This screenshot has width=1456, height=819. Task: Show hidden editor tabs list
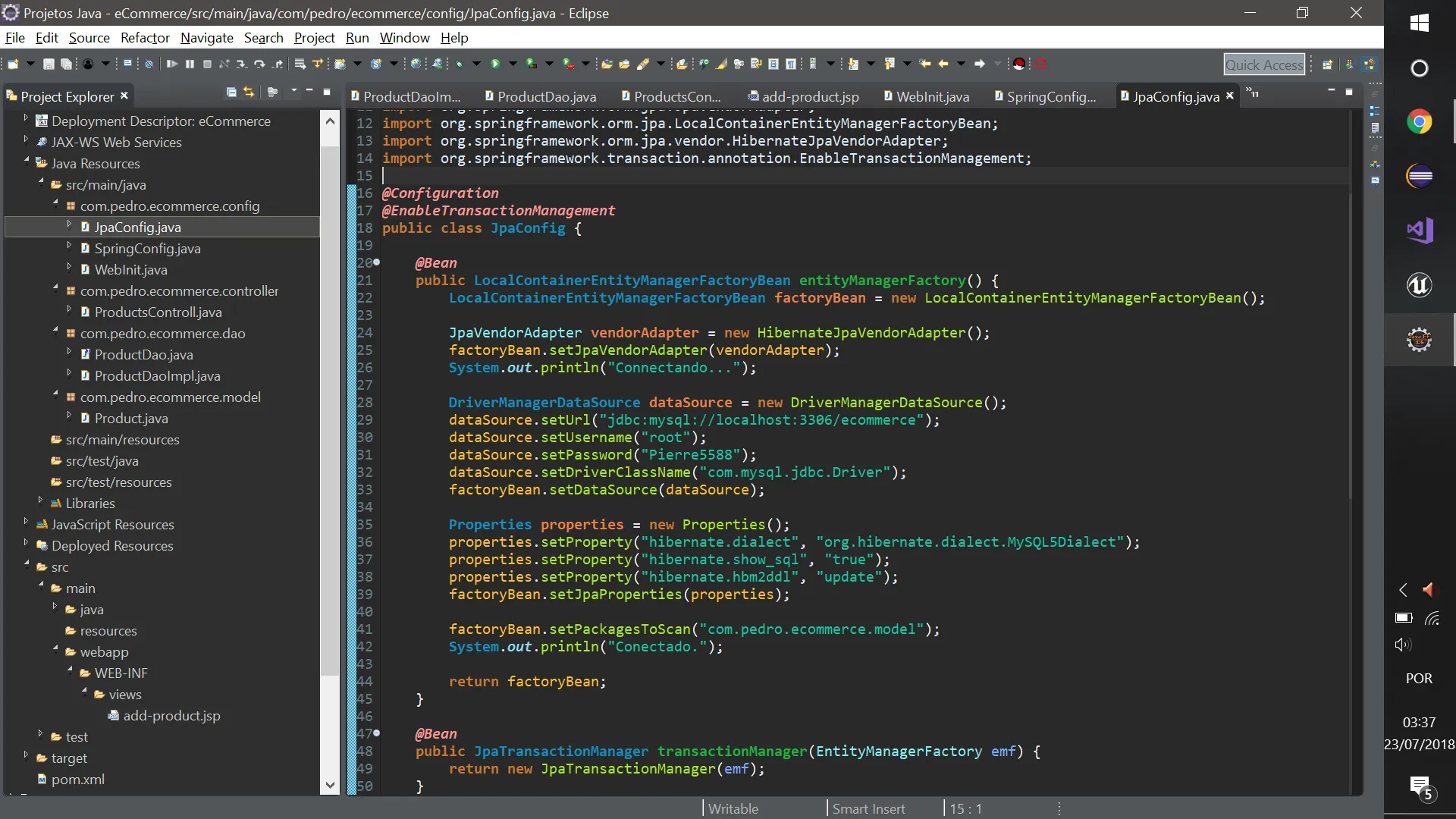pos(1252,93)
